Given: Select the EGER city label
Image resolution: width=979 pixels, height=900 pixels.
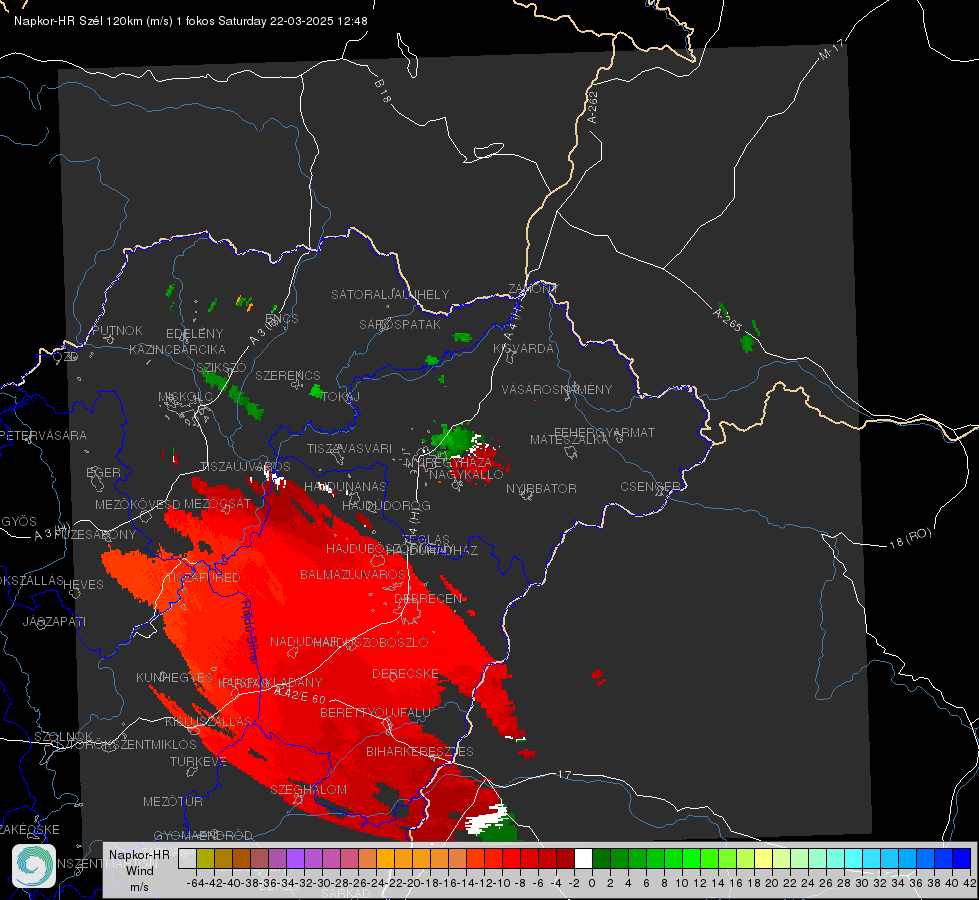Looking at the screenshot, I should [103, 472].
